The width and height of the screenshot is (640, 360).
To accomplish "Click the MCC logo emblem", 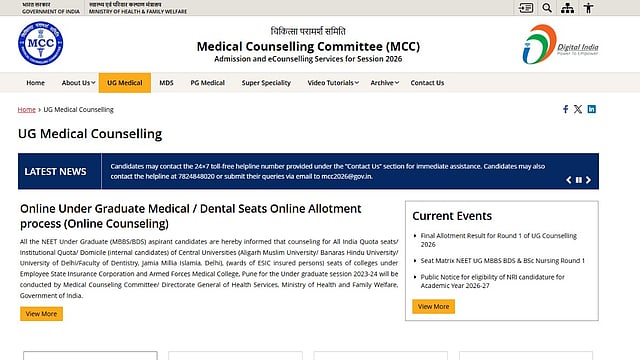I will point(40,43).
